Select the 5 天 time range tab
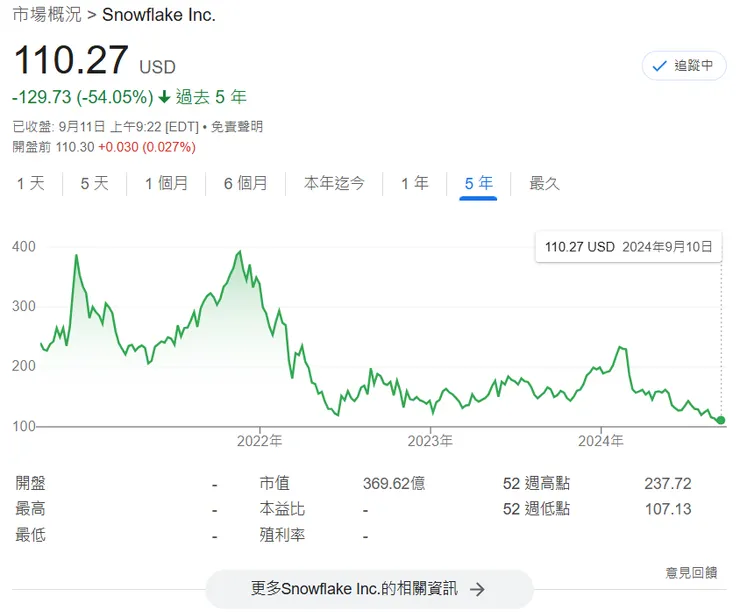The height and width of the screenshot is (616, 740). pos(94,183)
